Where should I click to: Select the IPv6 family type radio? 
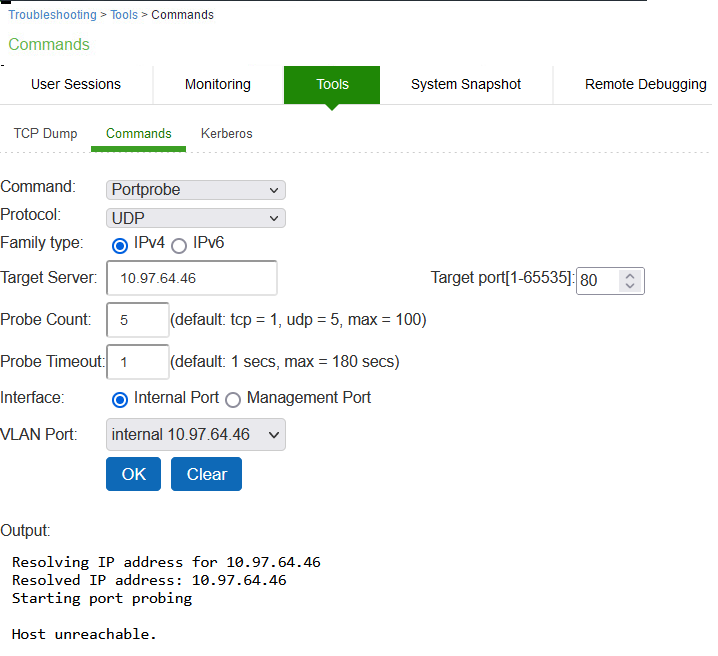(x=179, y=246)
